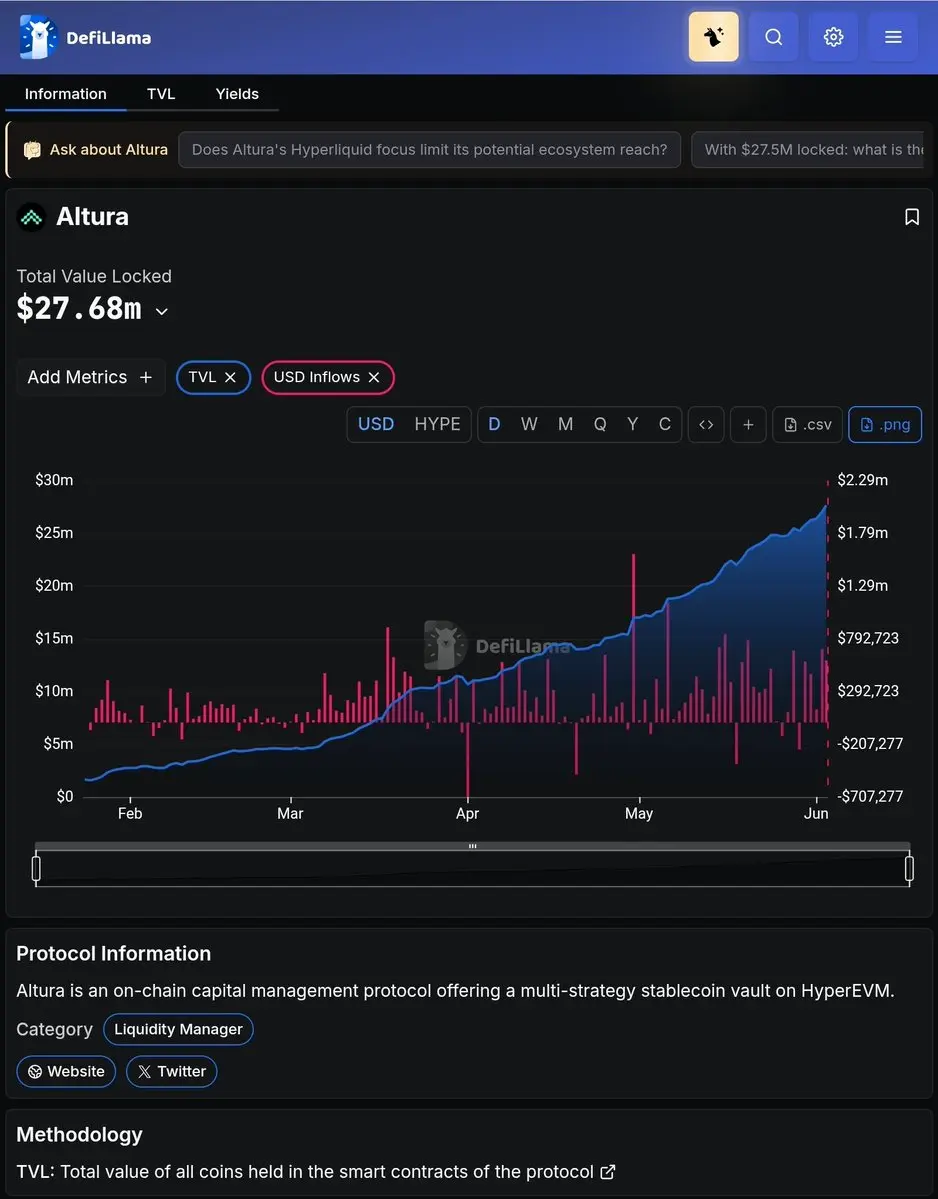Image resolution: width=938 pixels, height=1199 pixels.
Task: Switch to the Information tab
Action: (x=66, y=94)
